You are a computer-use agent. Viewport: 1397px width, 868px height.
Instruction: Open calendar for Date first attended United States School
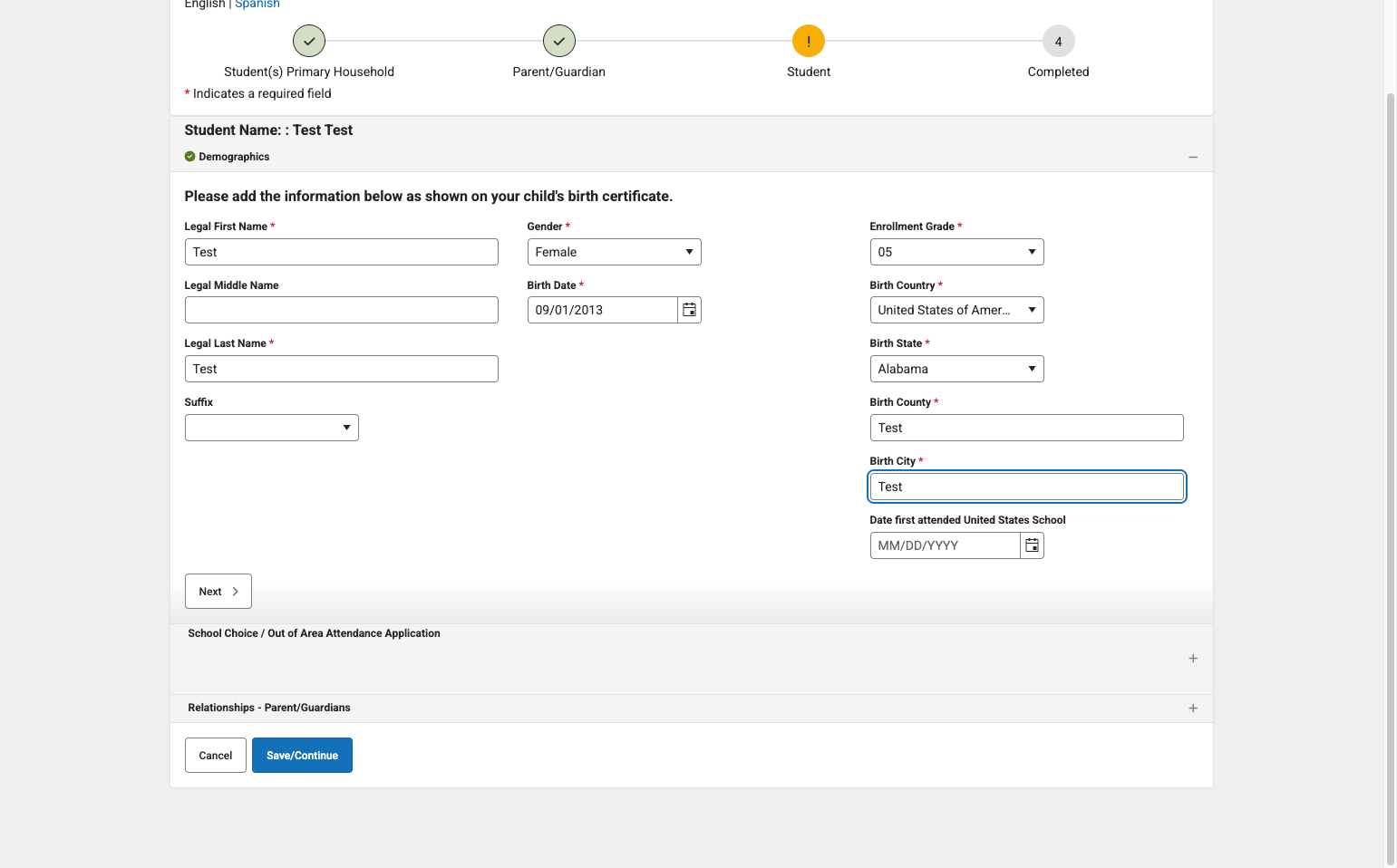(1032, 545)
